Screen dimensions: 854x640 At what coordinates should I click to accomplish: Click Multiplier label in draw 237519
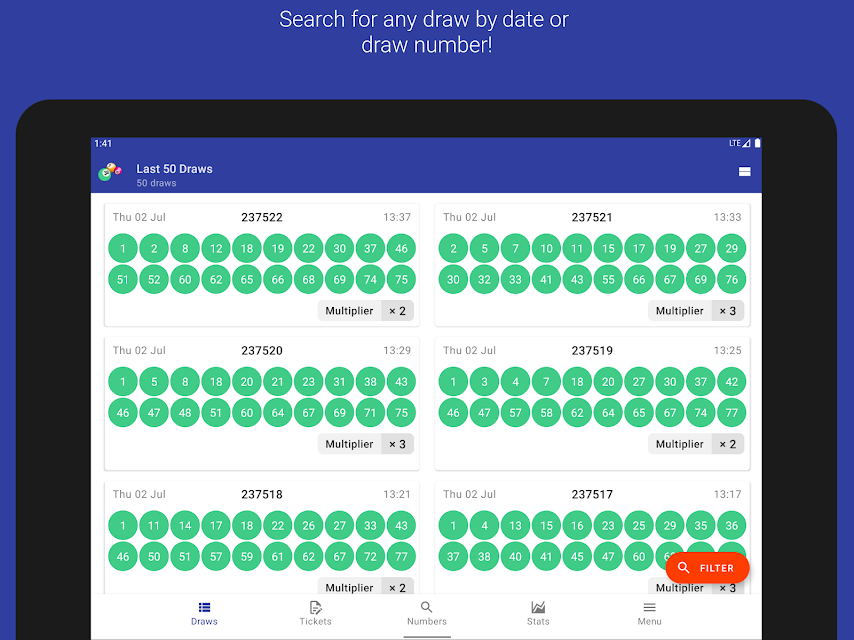tap(679, 444)
